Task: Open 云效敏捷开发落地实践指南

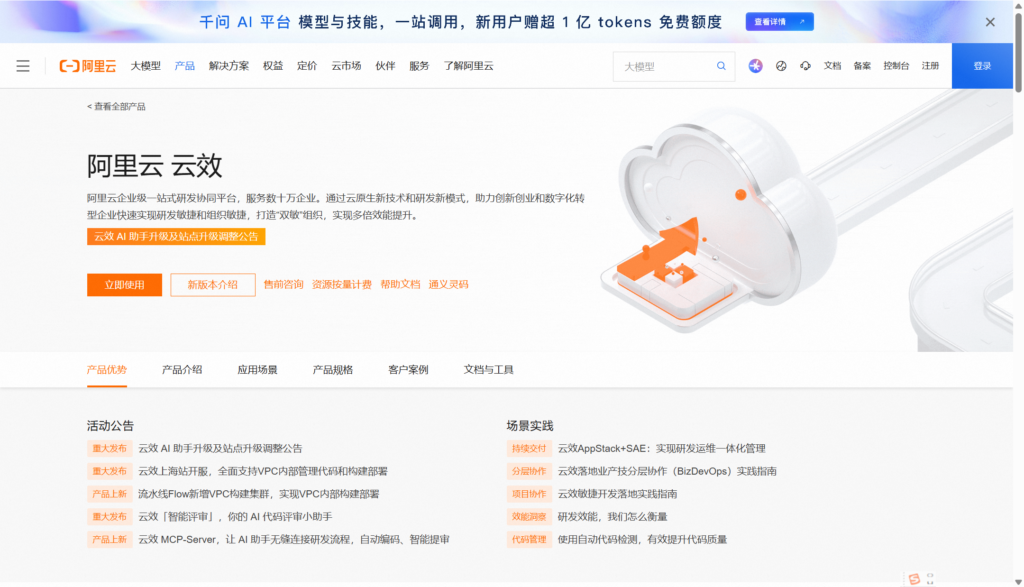Action: click(x=617, y=494)
